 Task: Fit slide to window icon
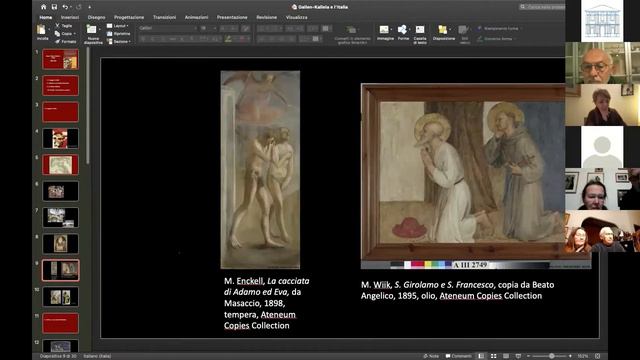point(598,356)
